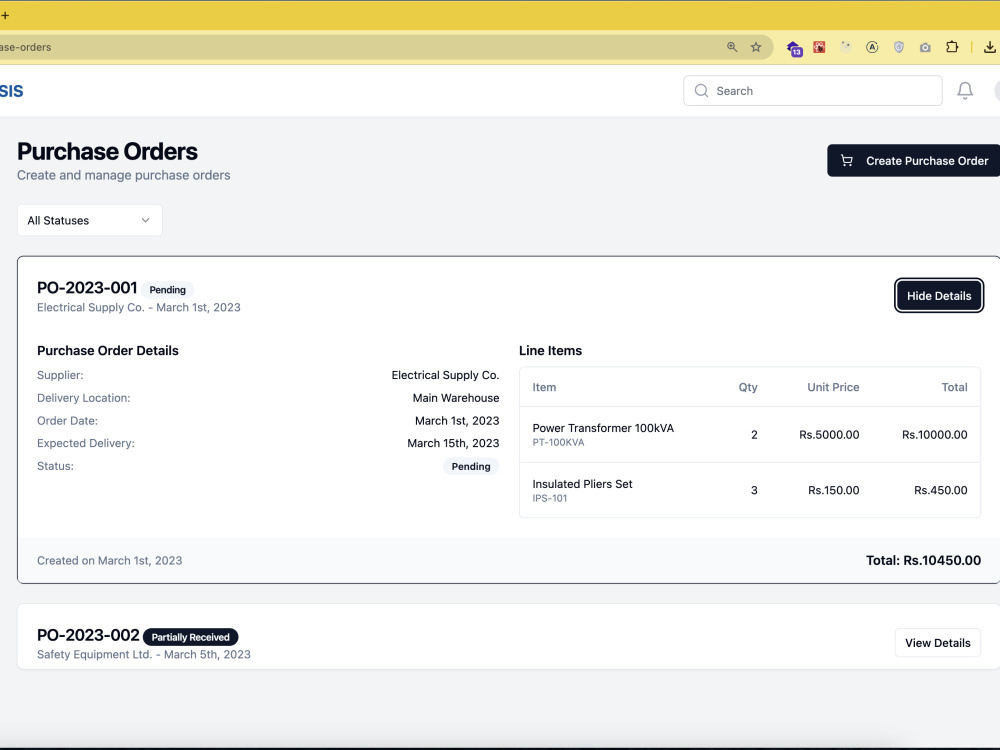Screen dimensions: 1000x750
Task: Click the shopping cart icon on Create button
Action: pos(846,161)
